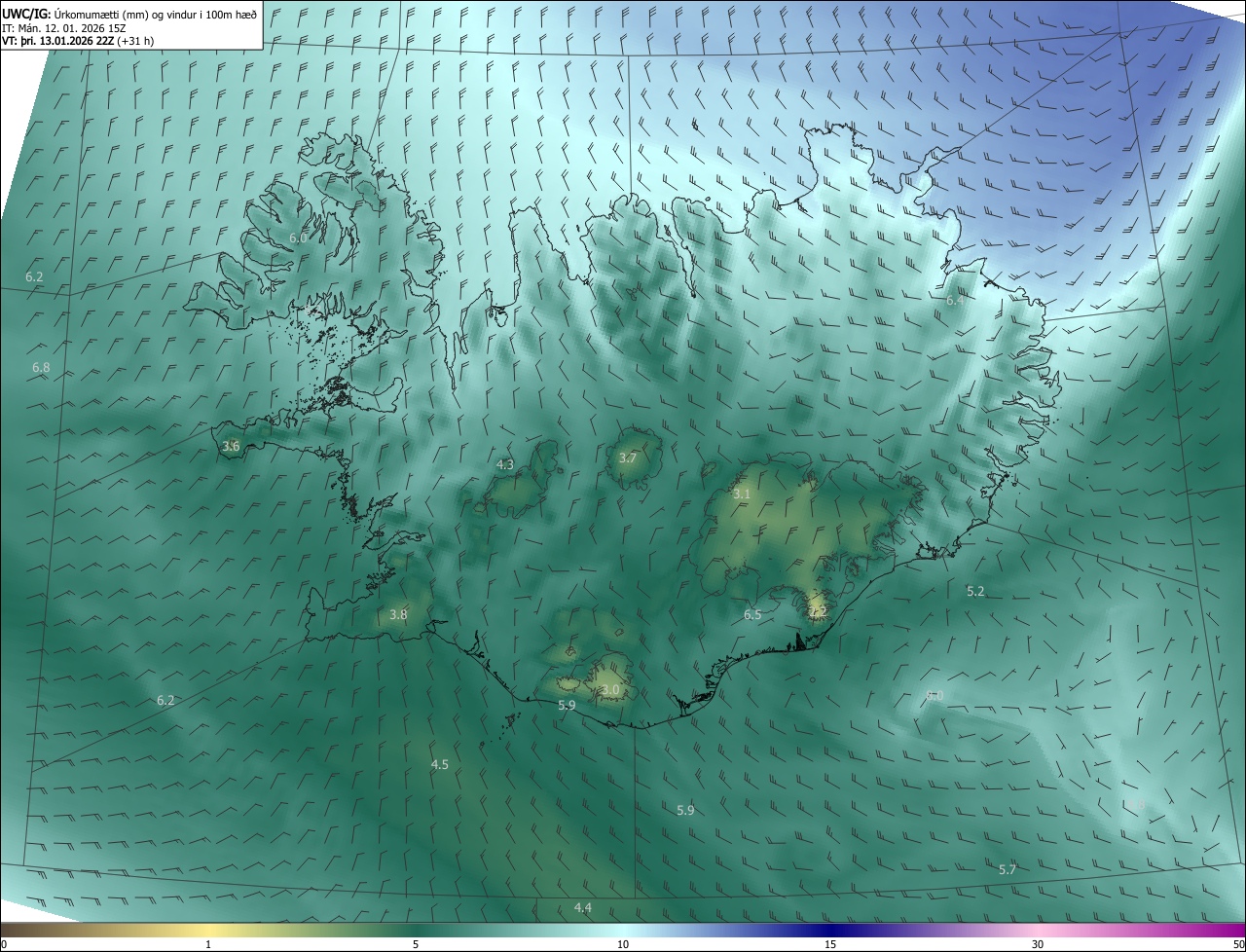1246x952 pixels.
Task: Click the 3.7 value label on the central ice cap
Action: 628,458
